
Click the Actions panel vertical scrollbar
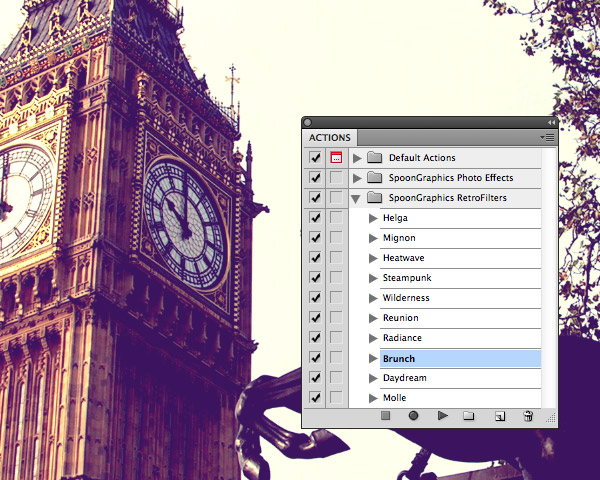pos(549,278)
